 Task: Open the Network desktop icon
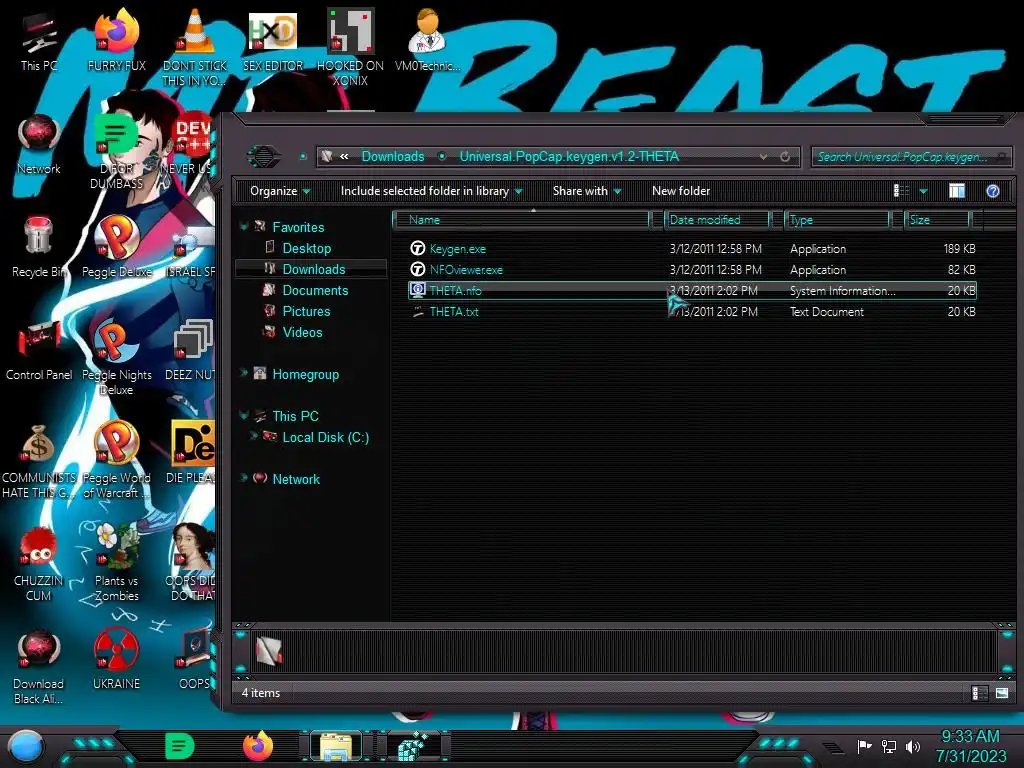(39, 145)
